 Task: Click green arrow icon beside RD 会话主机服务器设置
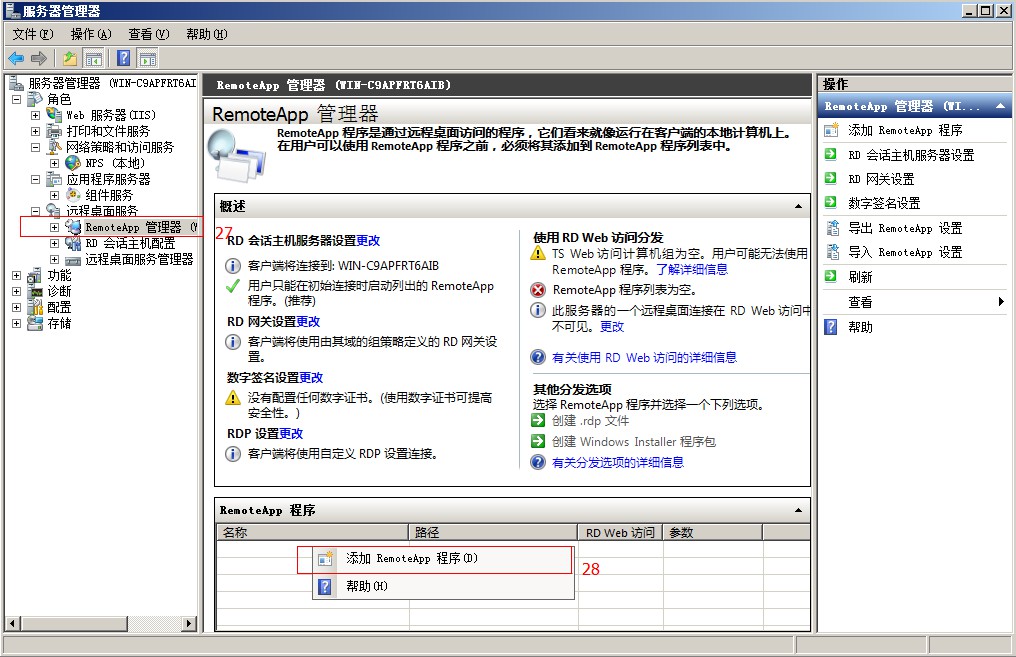click(x=831, y=154)
